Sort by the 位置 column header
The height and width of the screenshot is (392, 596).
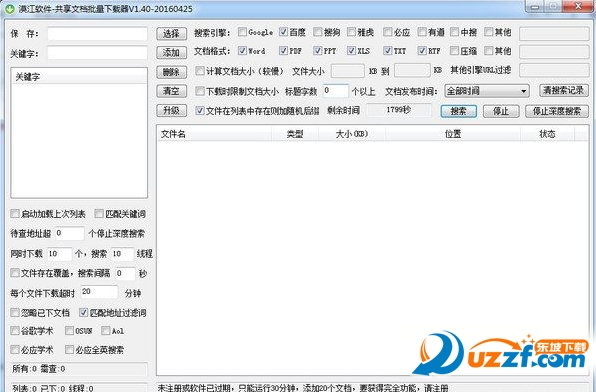point(453,134)
